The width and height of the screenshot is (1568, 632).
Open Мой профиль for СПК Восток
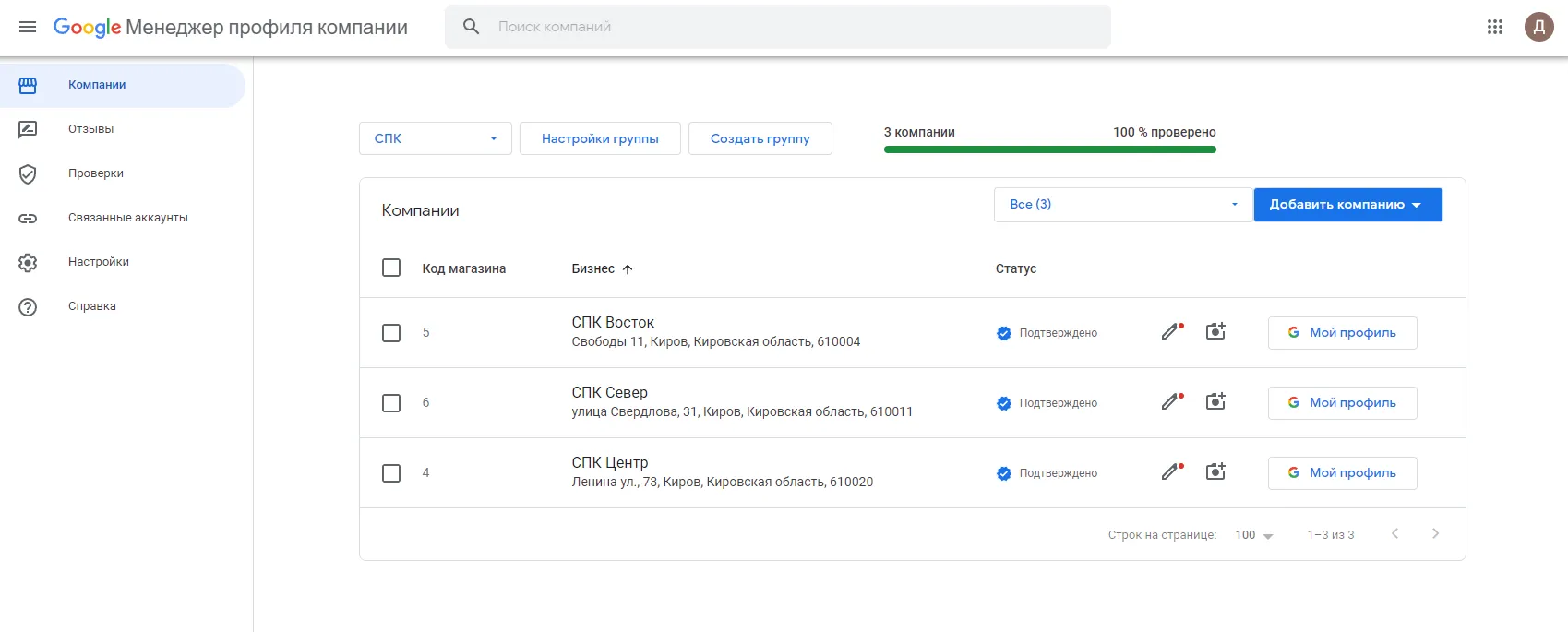coord(1342,333)
